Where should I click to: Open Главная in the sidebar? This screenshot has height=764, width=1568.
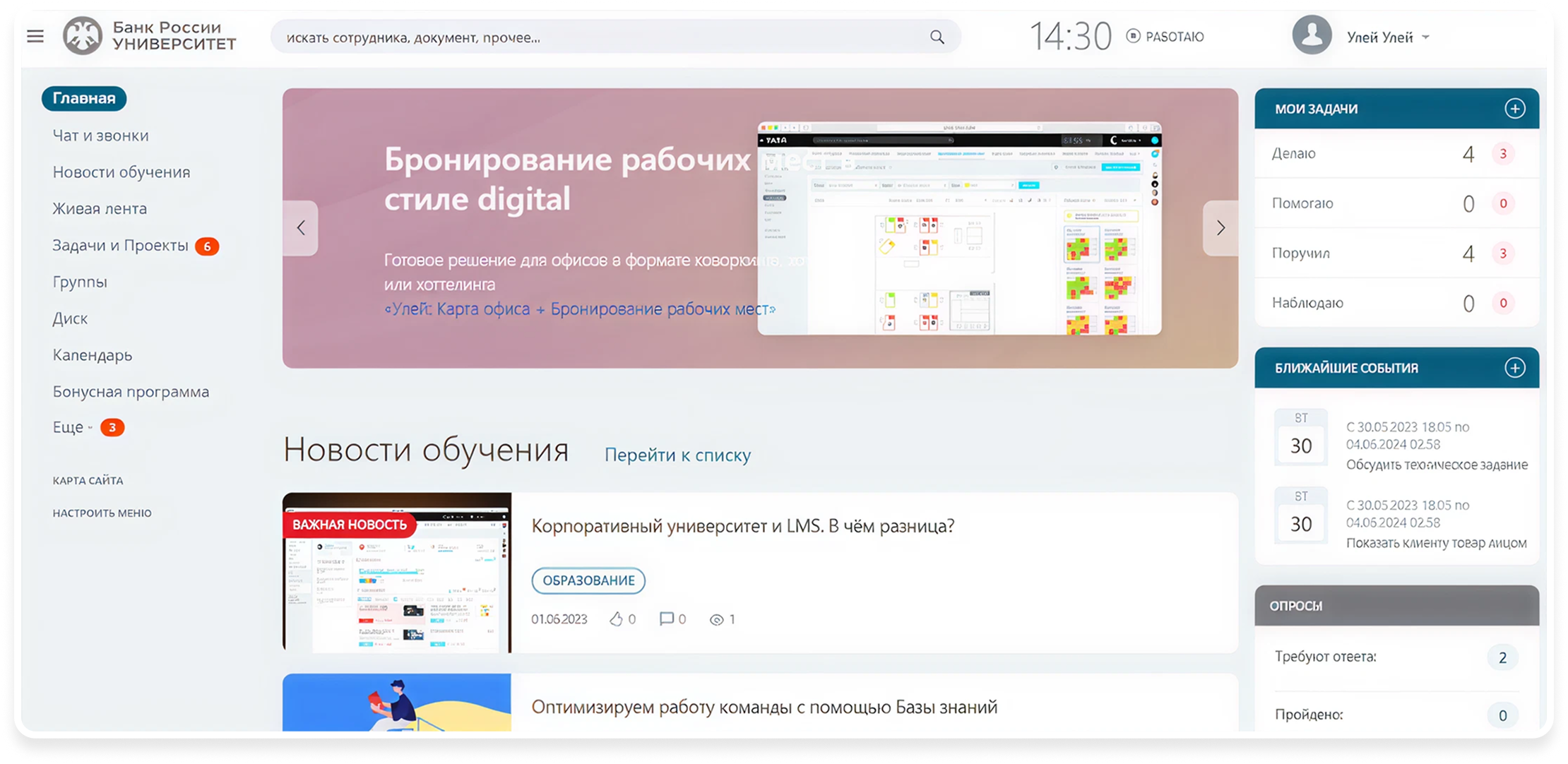84,98
